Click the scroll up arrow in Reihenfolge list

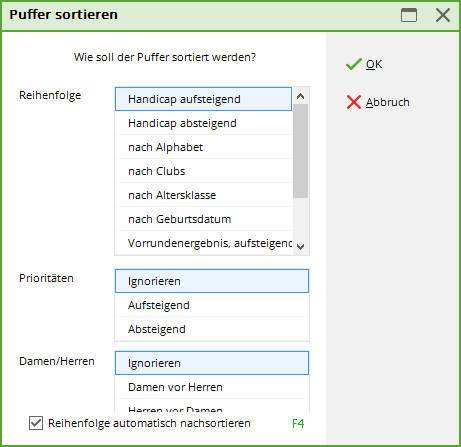[x=300, y=96]
